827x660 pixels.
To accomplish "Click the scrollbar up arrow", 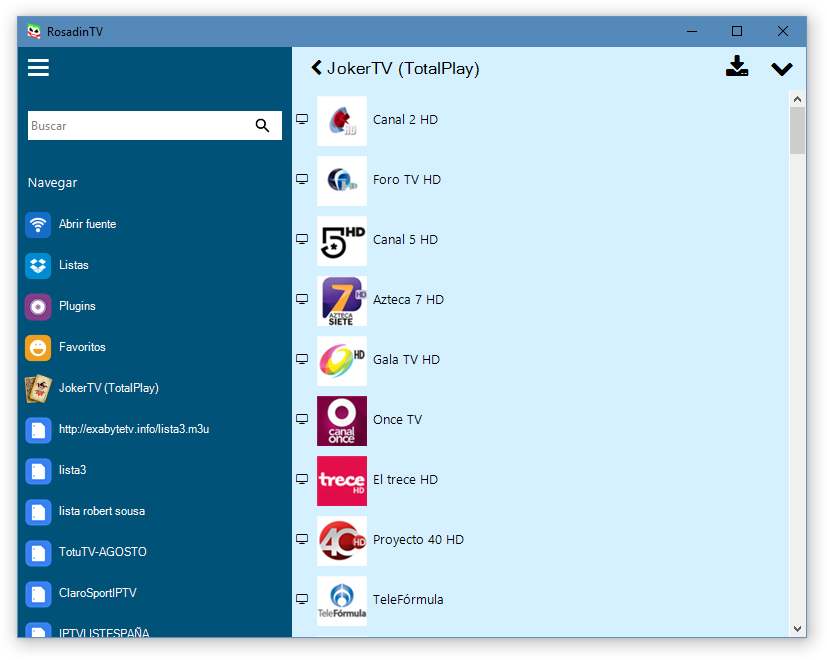I will point(797,99).
